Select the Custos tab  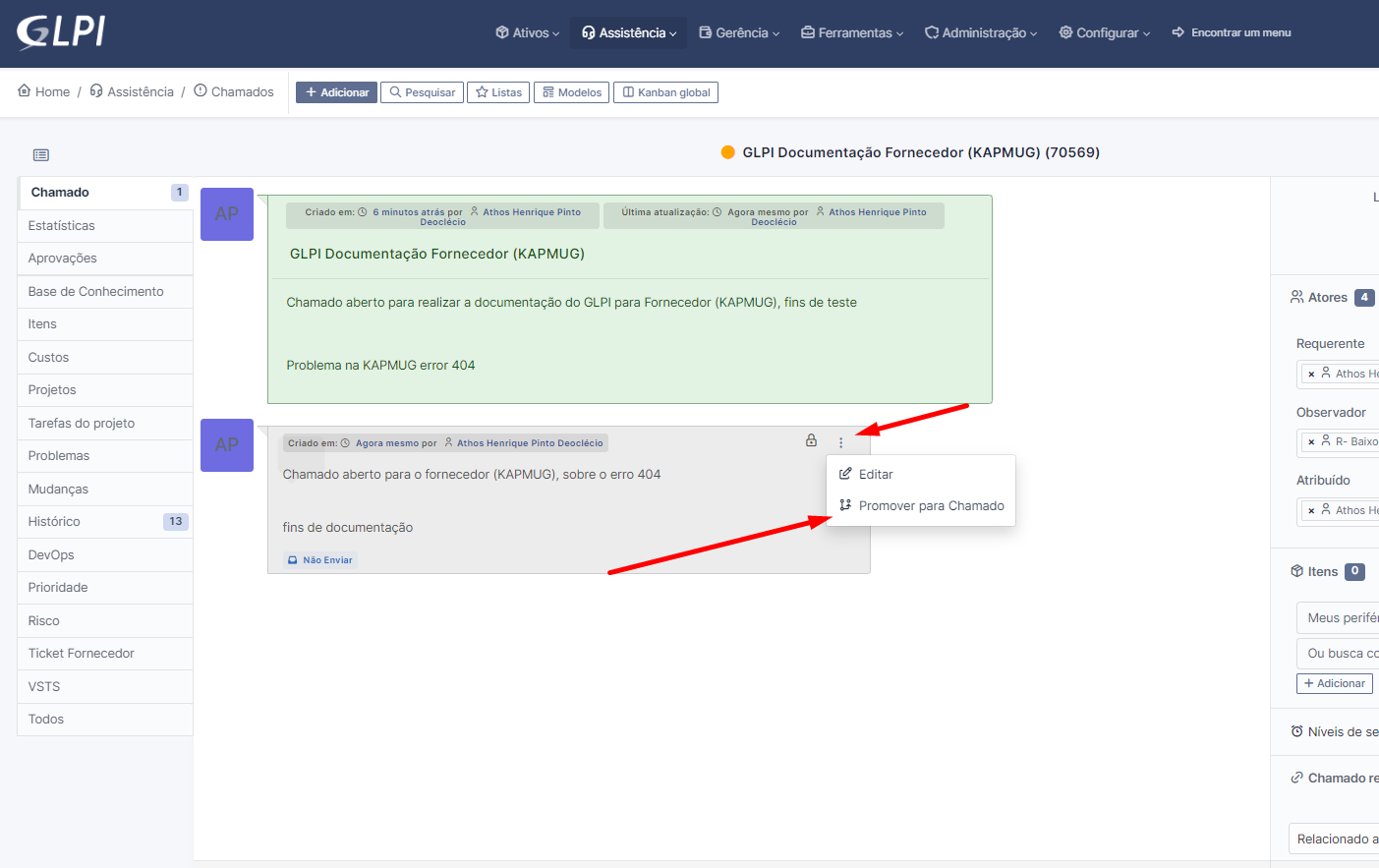click(x=105, y=358)
